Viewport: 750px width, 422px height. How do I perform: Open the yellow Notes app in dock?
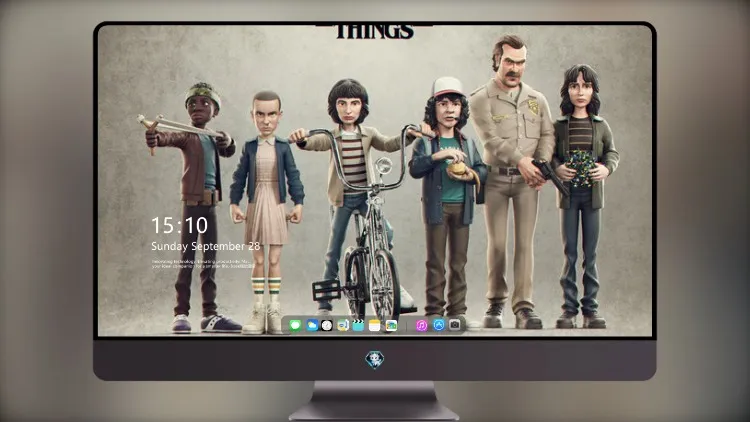[375, 325]
